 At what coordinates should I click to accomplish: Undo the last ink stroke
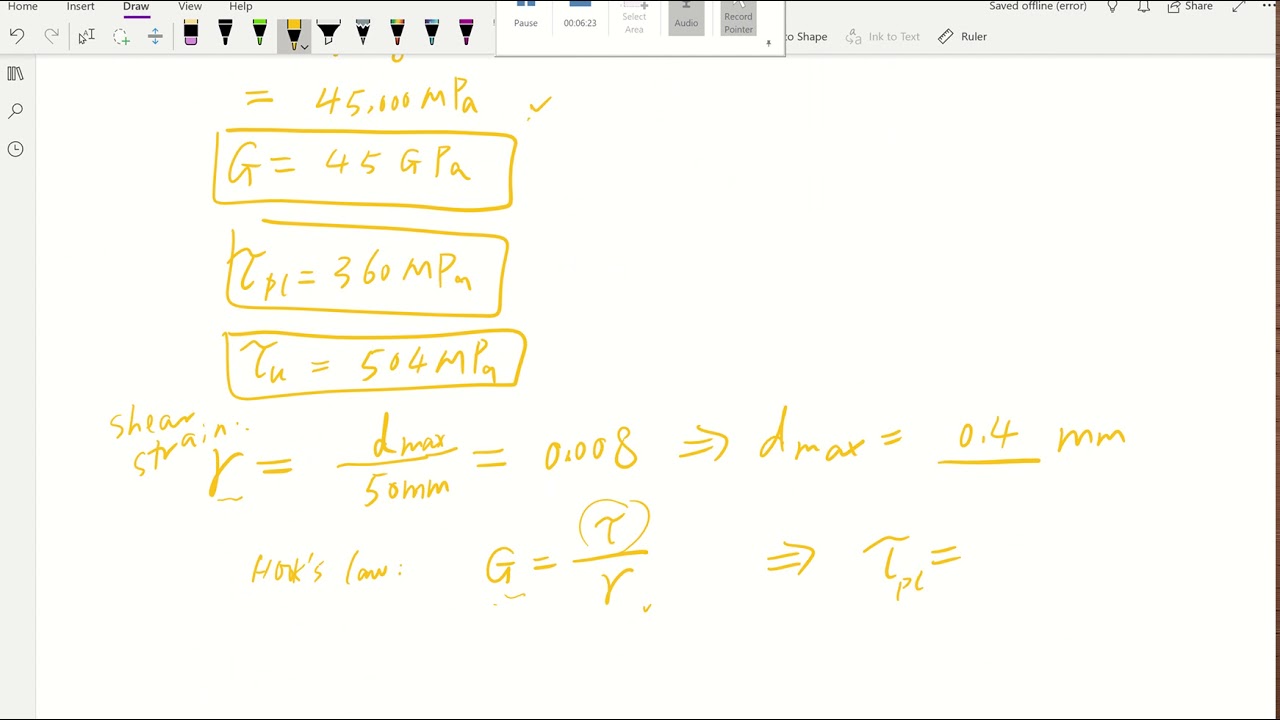coord(17,37)
